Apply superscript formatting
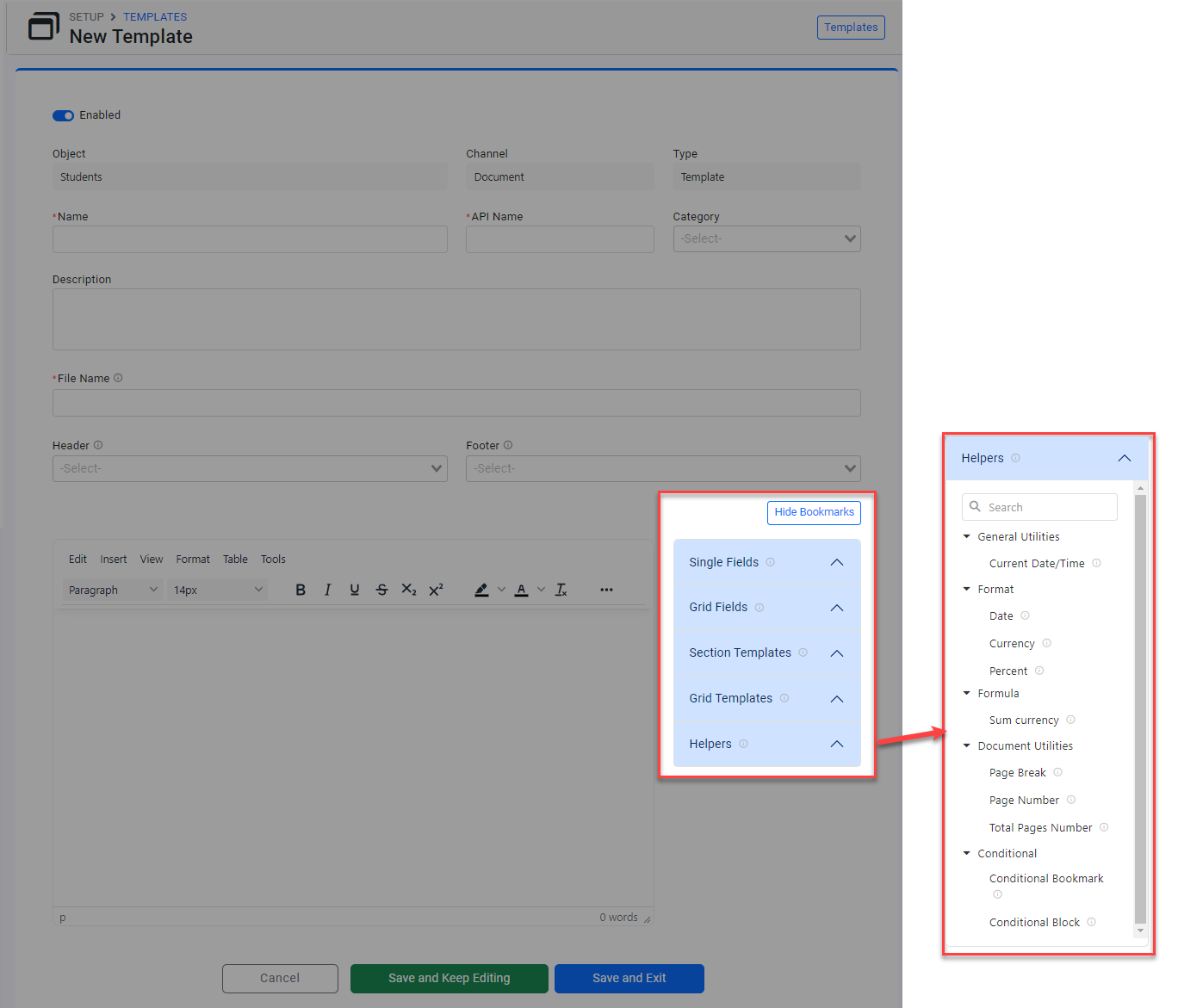This screenshot has height=1008, width=1178. click(x=436, y=590)
